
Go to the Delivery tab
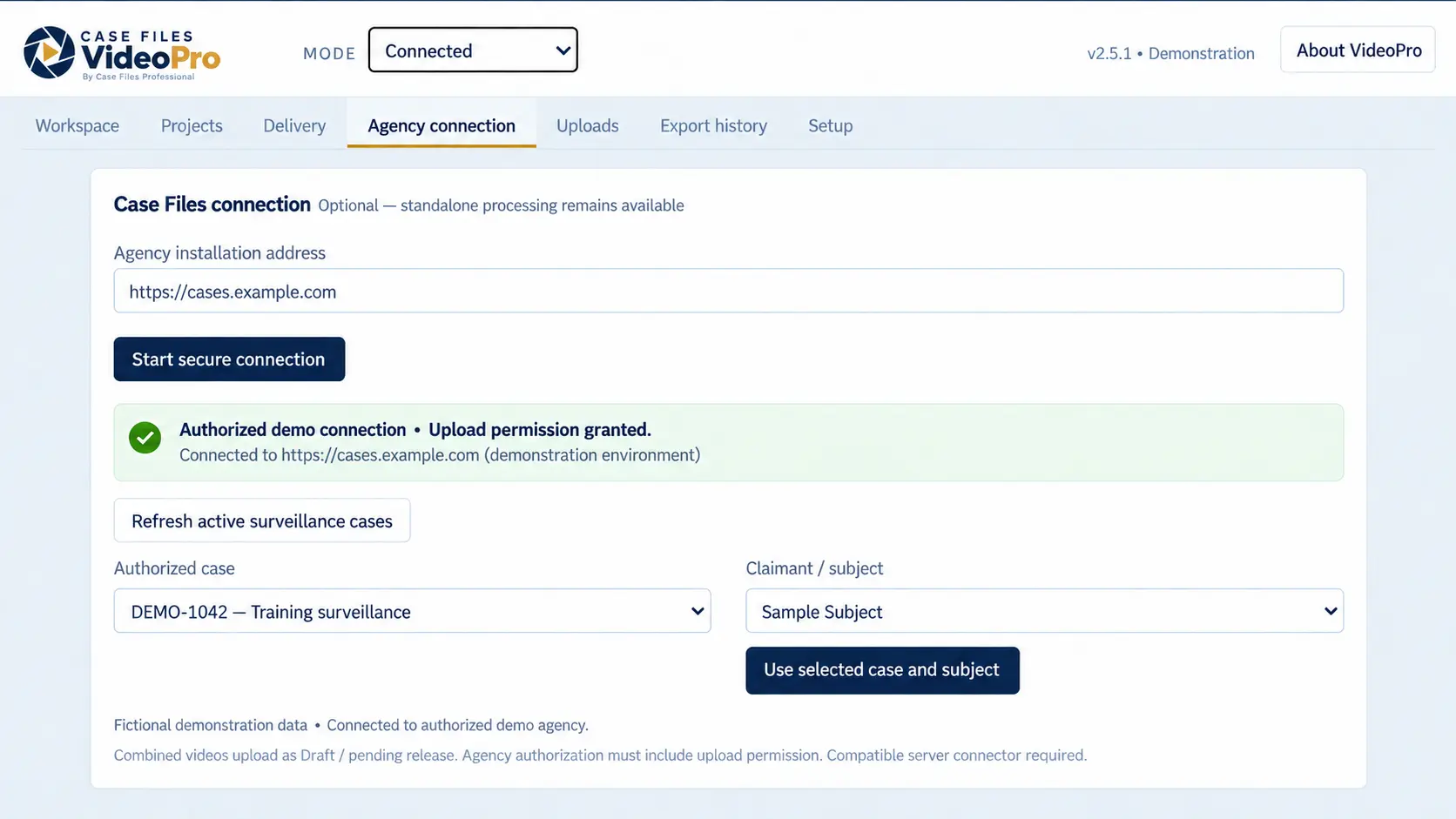[x=294, y=125]
